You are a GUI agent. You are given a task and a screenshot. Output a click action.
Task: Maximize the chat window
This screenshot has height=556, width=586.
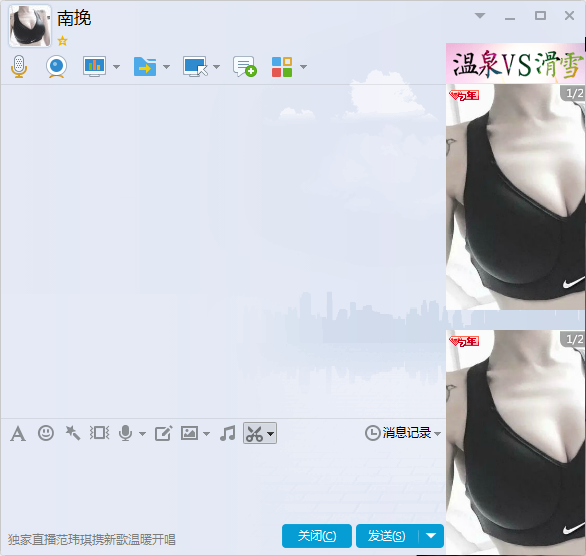[x=540, y=16]
